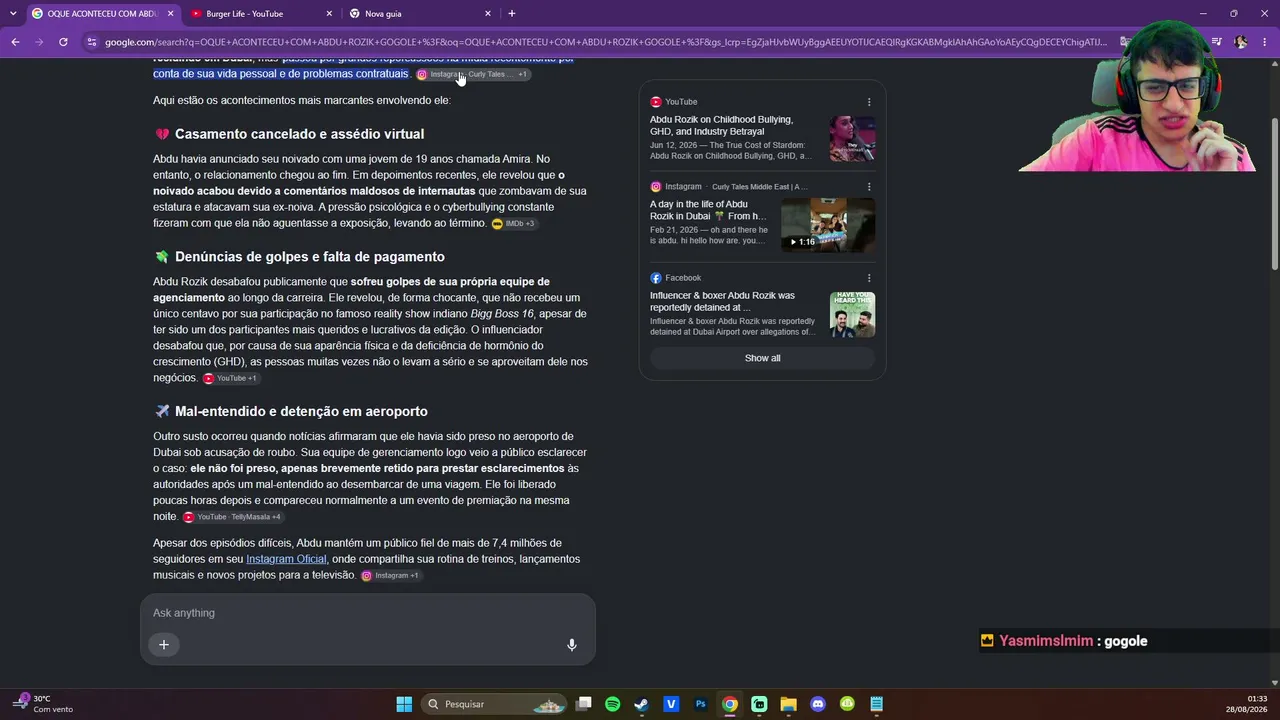Open the mint green taskbar app
Screen dimensions: 1280x720
click(x=759, y=704)
